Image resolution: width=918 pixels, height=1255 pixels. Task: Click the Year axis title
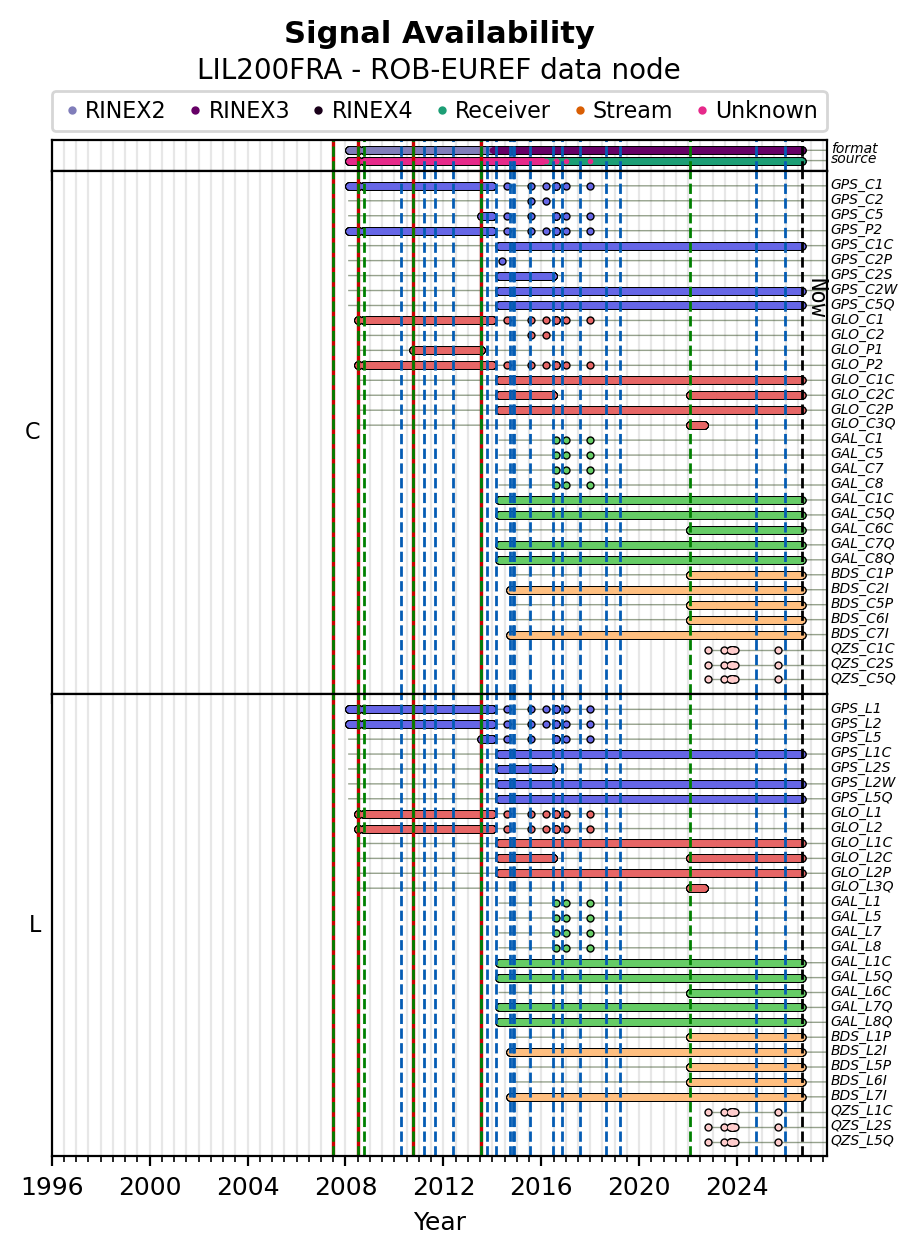(x=439, y=1222)
